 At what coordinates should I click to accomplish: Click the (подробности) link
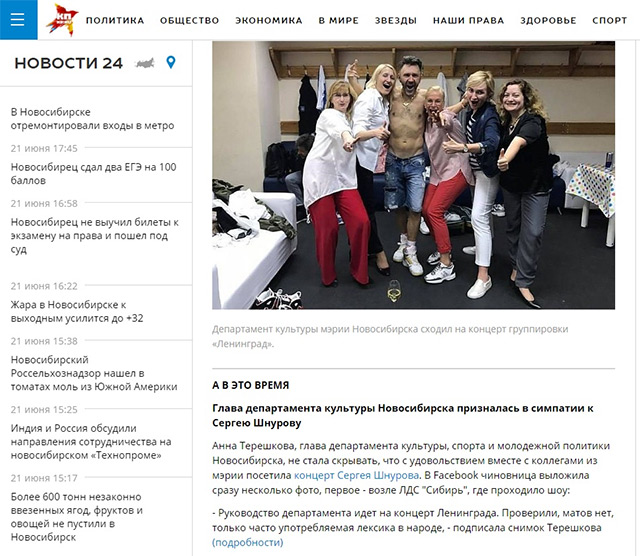[247, 543]
